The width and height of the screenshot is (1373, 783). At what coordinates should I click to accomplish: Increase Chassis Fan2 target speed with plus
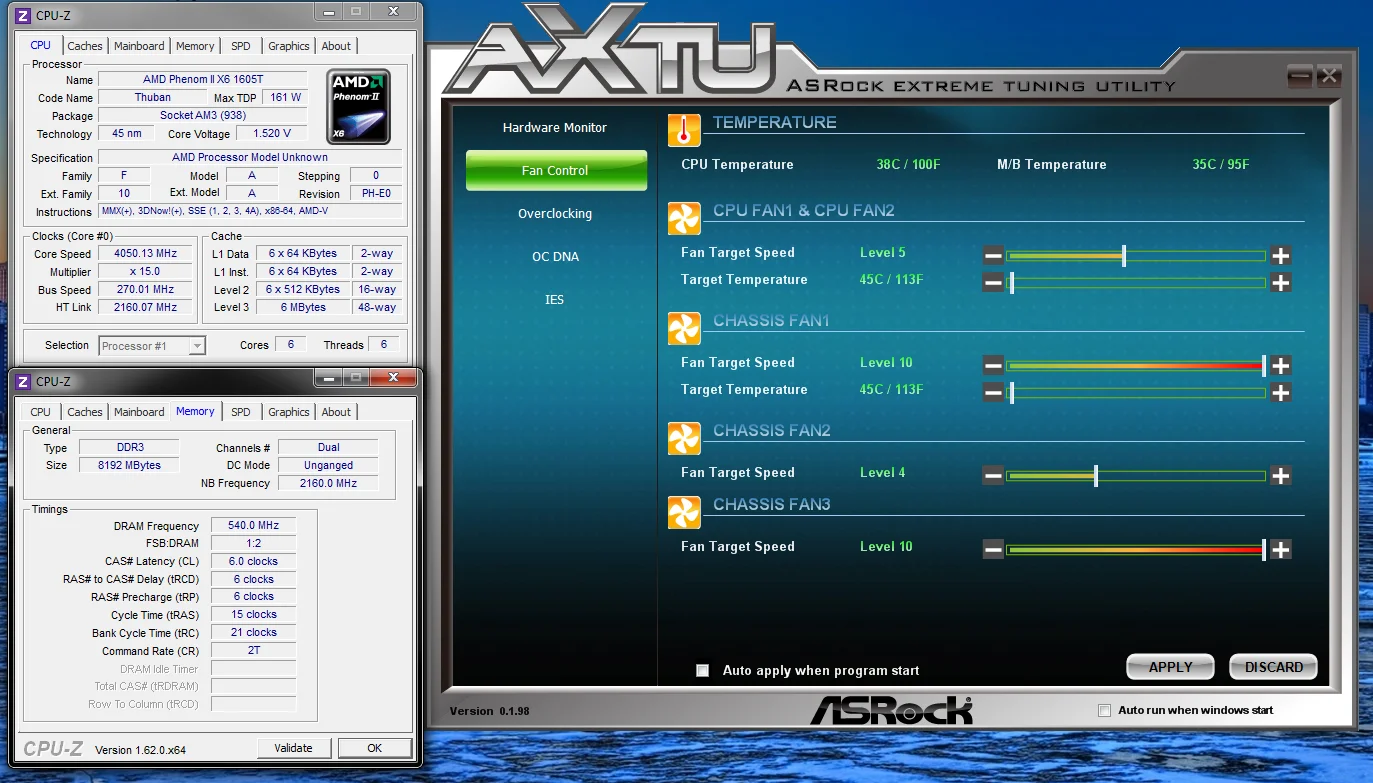1281,476
